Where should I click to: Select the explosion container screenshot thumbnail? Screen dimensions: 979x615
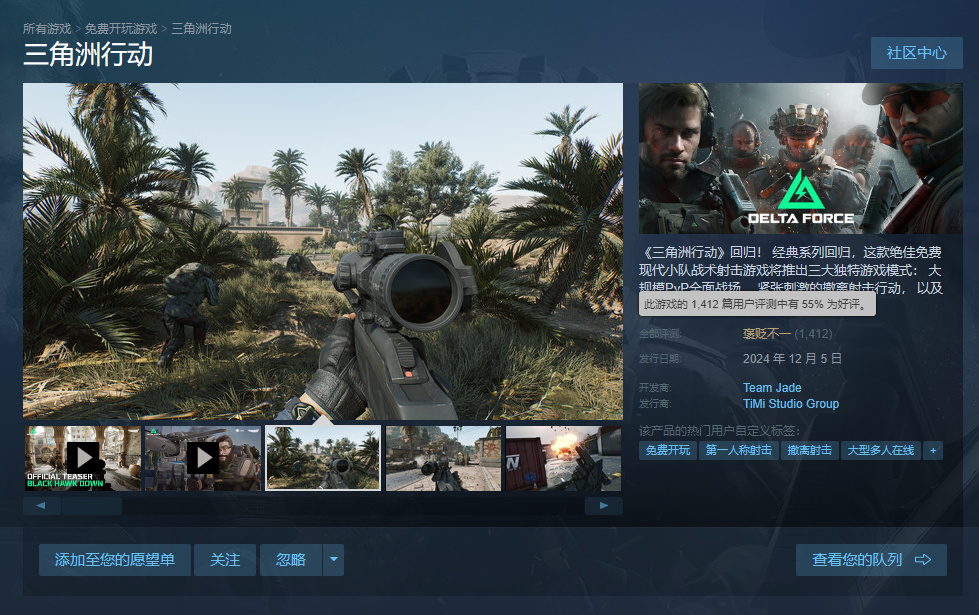point(563,458)
